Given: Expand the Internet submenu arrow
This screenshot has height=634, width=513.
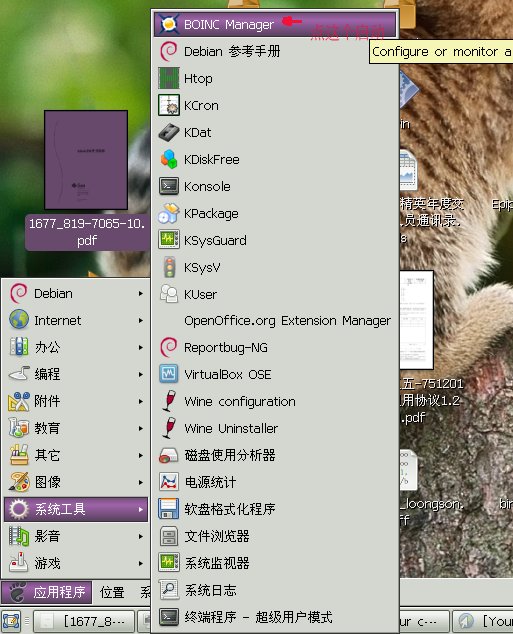Looking at the screenshot, I should click(x=140, y=320).
